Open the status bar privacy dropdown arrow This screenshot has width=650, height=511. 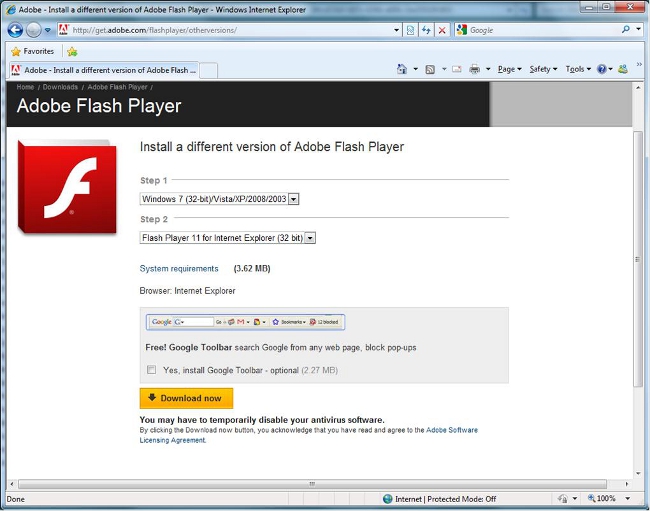pyautogui.click(x=575, y=499)
